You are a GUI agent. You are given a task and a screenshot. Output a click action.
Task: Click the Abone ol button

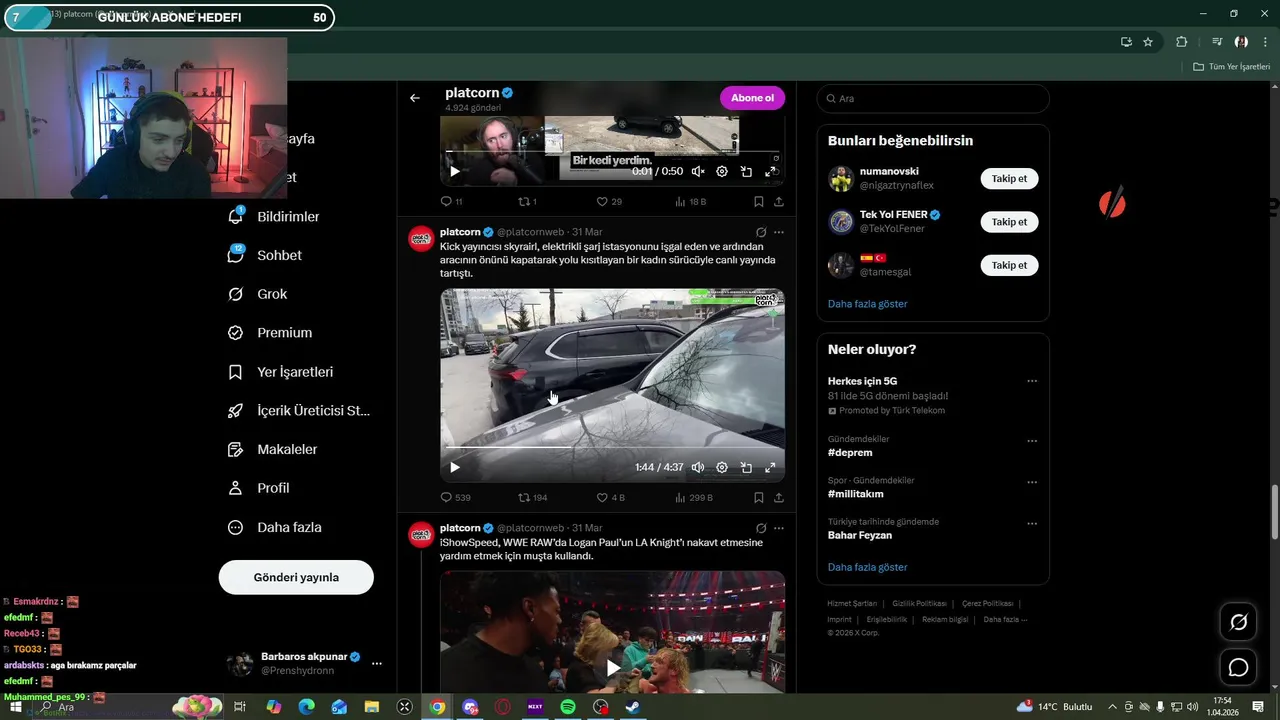click(x=752, y=98)
